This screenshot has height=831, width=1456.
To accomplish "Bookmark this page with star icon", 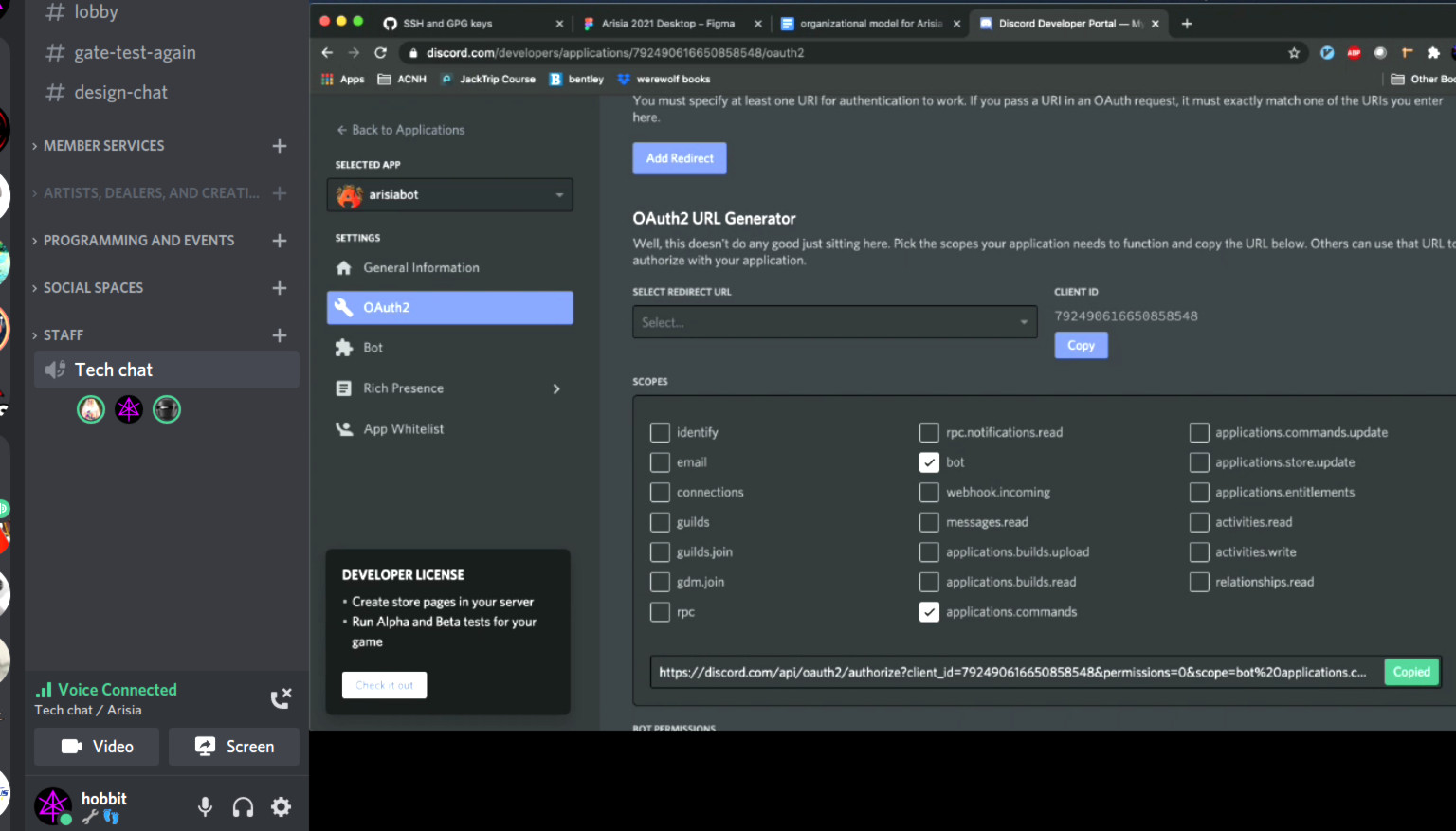I will pyautogui.click(x=1294, y=53).
